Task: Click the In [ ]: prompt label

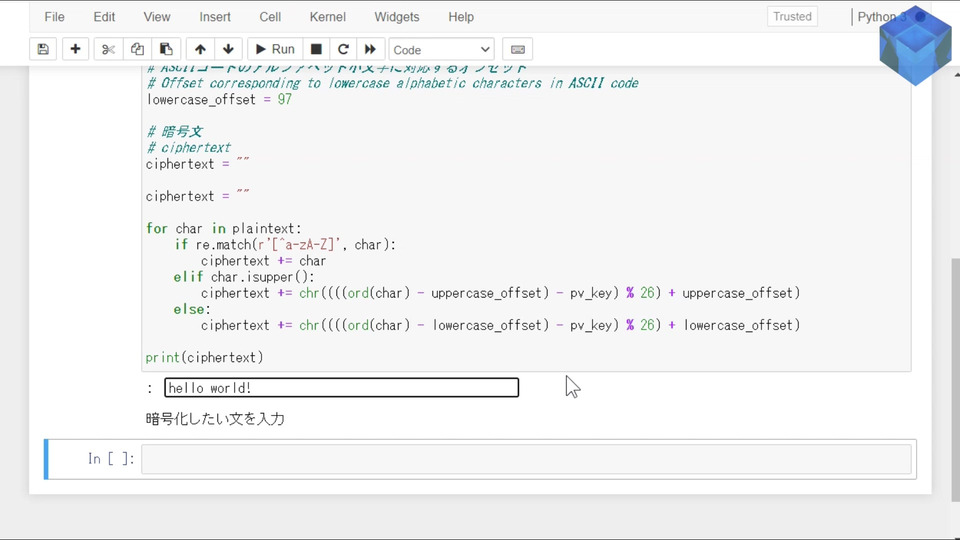Action: (111, 459)
